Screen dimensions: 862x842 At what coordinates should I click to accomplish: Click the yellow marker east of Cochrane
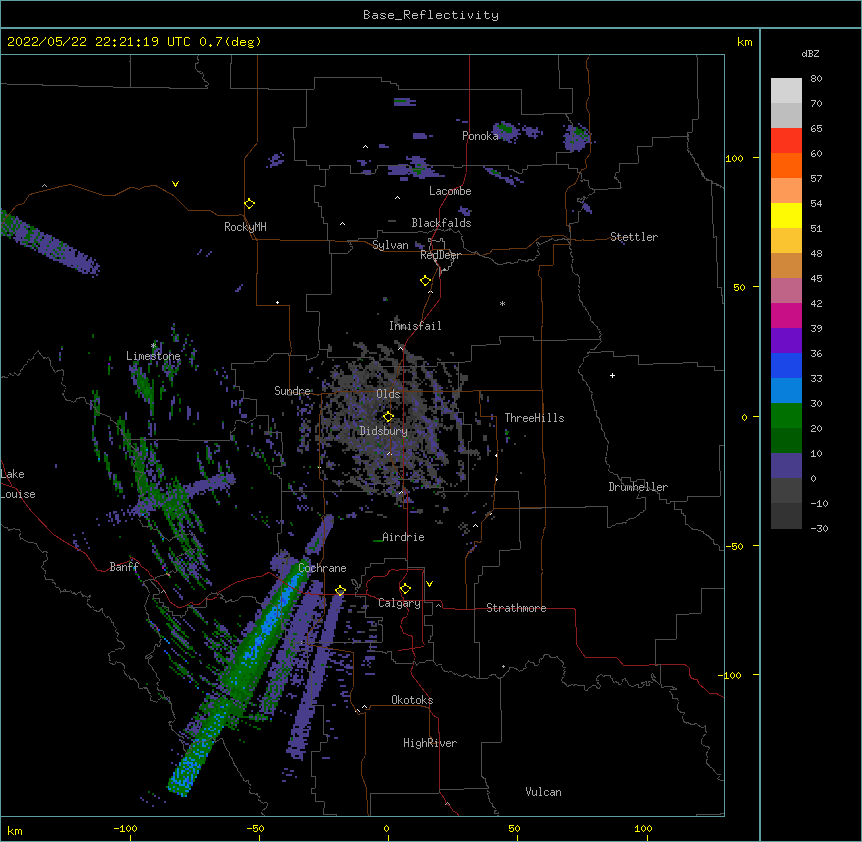pyautogui.click(x=340, y=591)
